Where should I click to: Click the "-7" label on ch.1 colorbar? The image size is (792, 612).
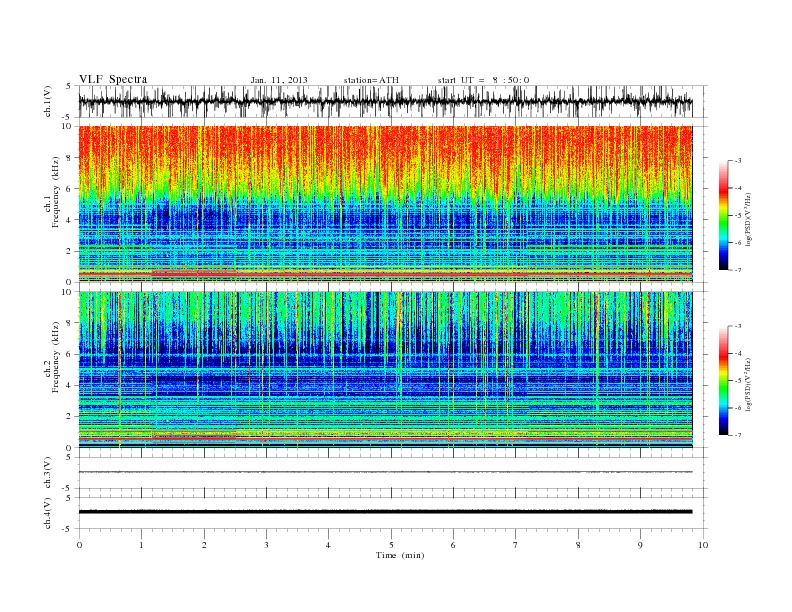tap(738, 270)
